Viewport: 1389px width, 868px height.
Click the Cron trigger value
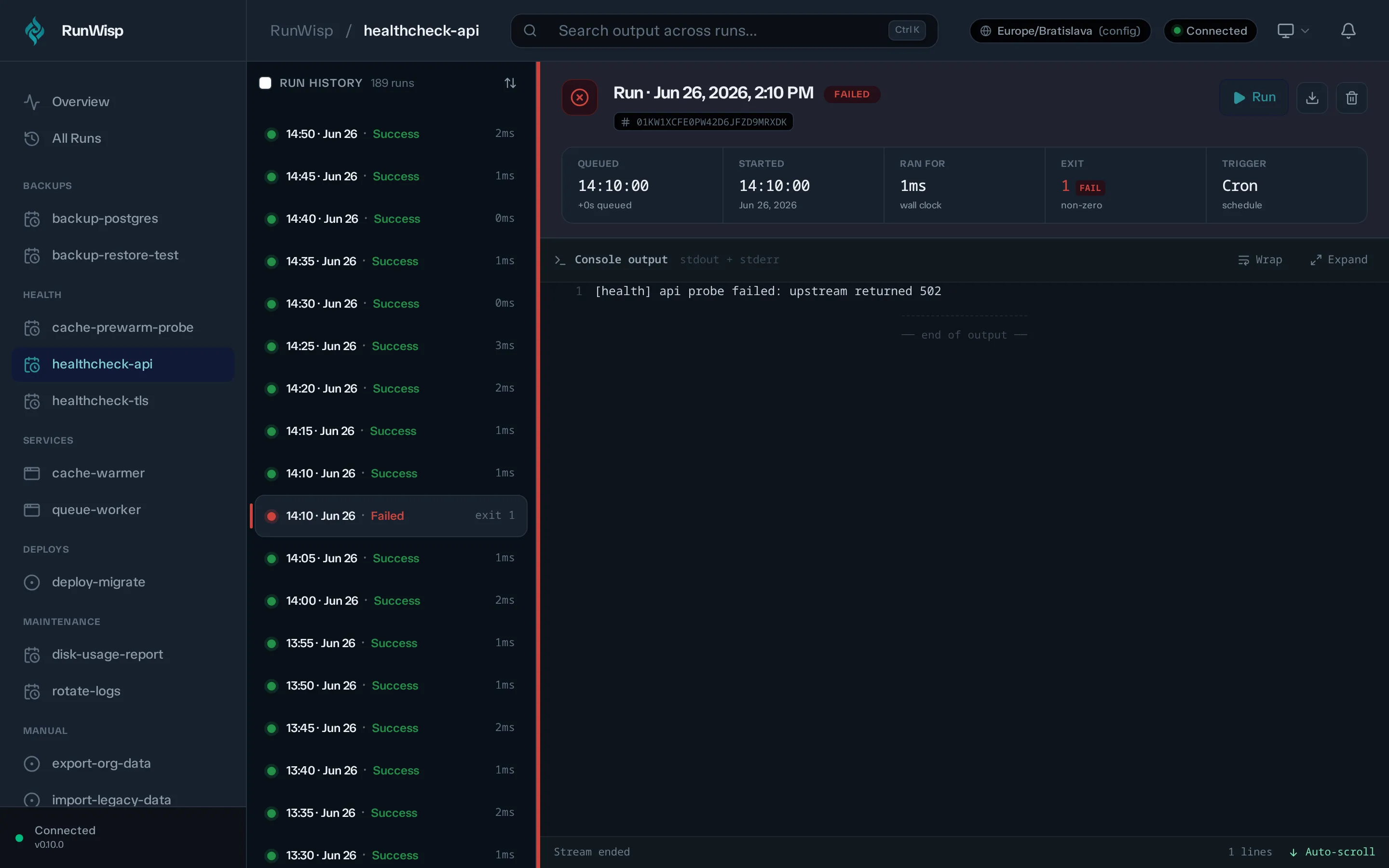(x=1240, y=186)
